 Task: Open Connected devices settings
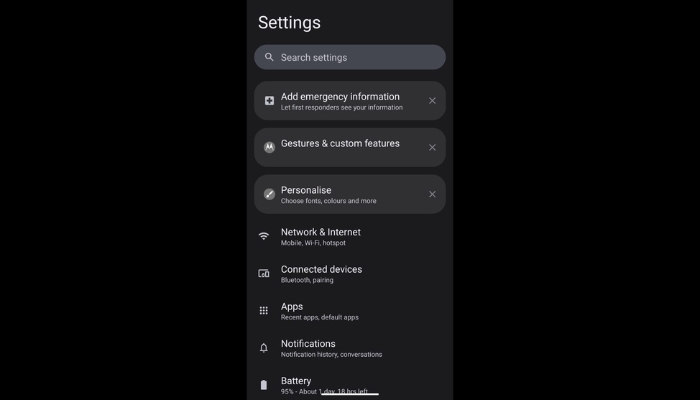point(350,274)
